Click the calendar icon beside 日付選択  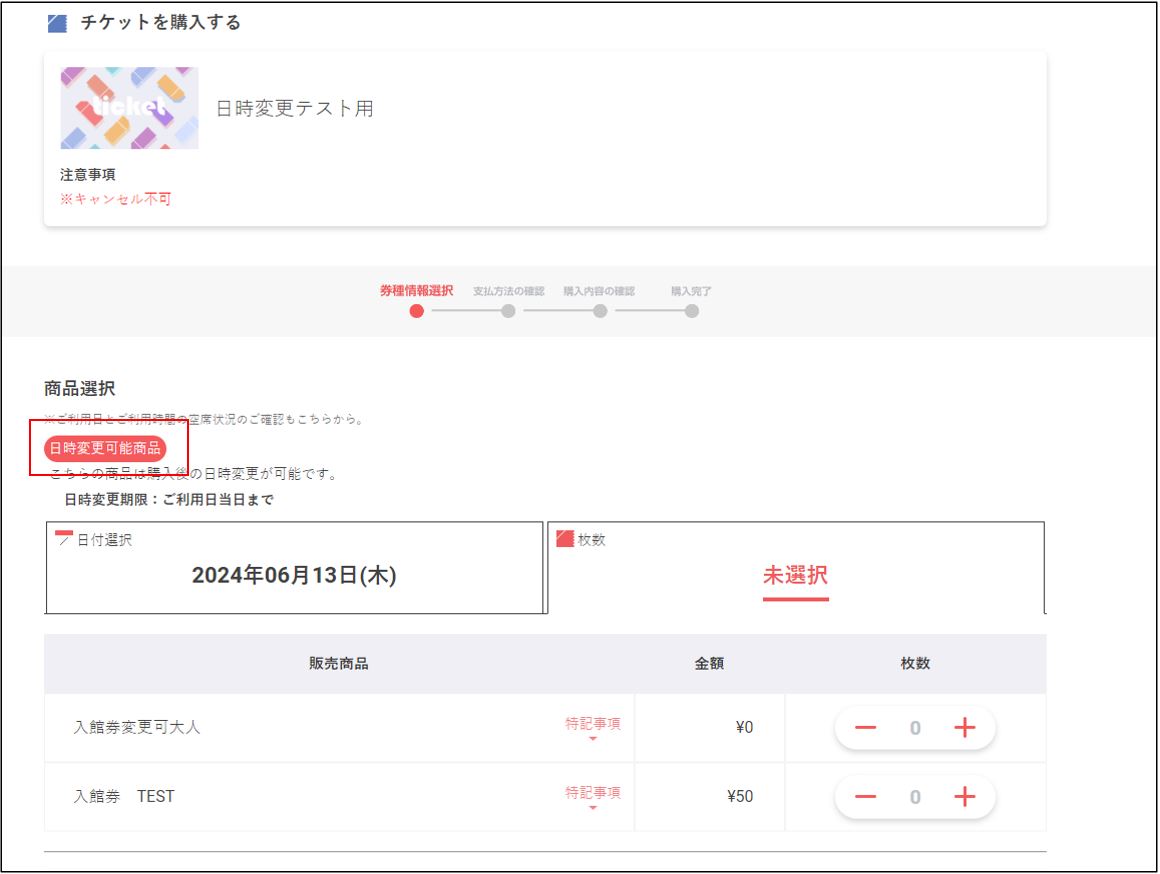64,539
